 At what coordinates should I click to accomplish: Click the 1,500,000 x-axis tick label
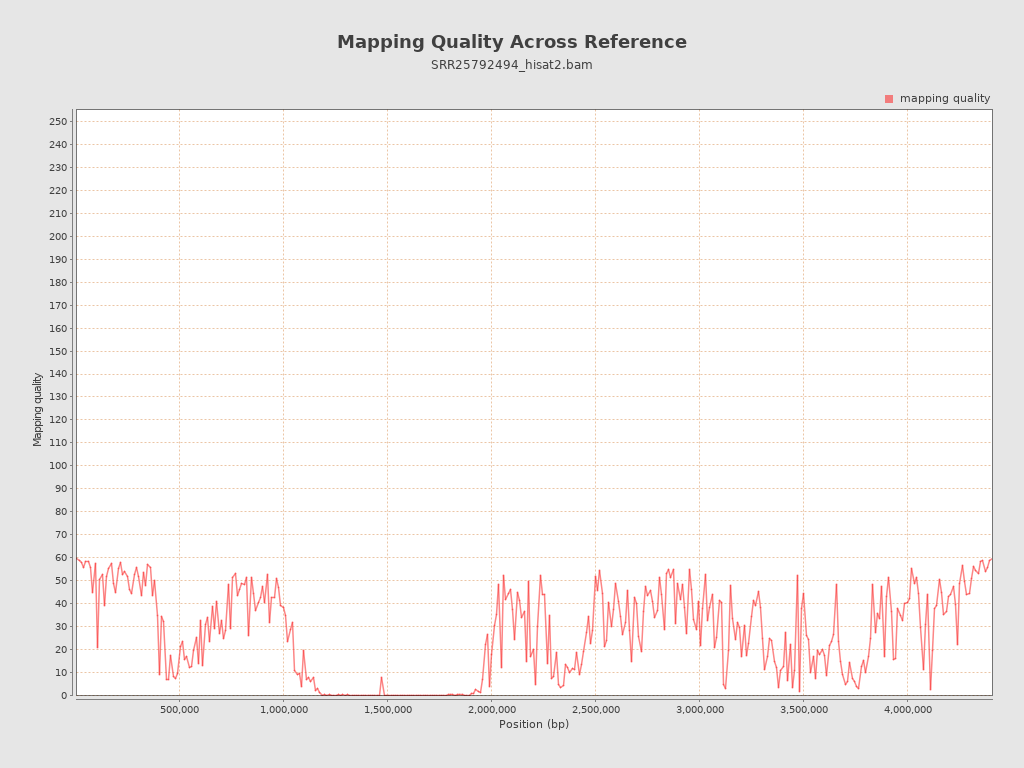pyautogui.click(x=388, y=710)
